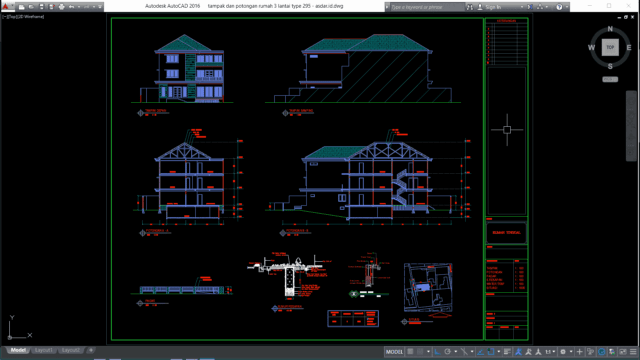The width and height of the screenshot is (640, 360).
Task: Click the W compass letter on ViewCube
Action: (x=591, y=48)
